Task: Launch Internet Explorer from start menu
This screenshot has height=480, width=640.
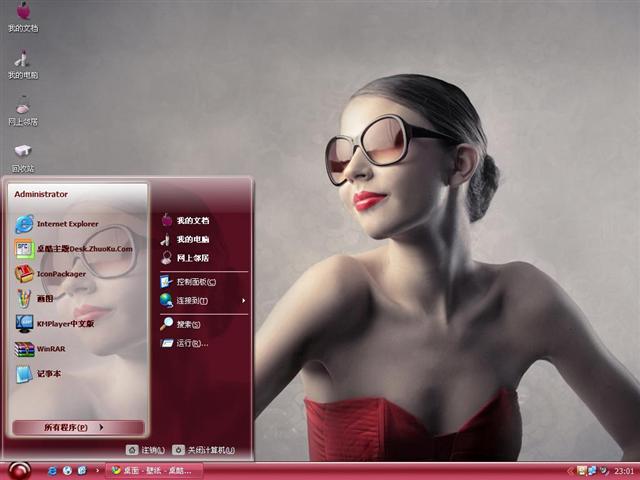Action: tap(57, 224)
